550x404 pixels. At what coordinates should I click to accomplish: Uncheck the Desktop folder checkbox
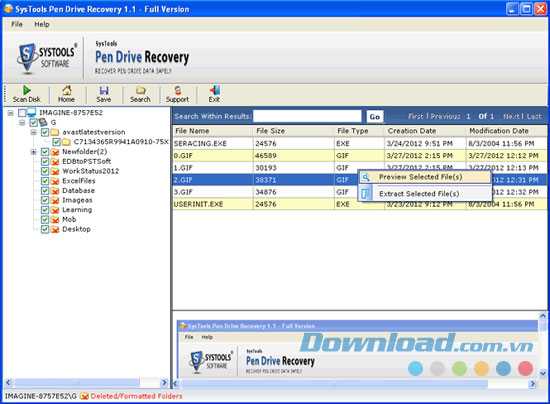click(45, 229)
